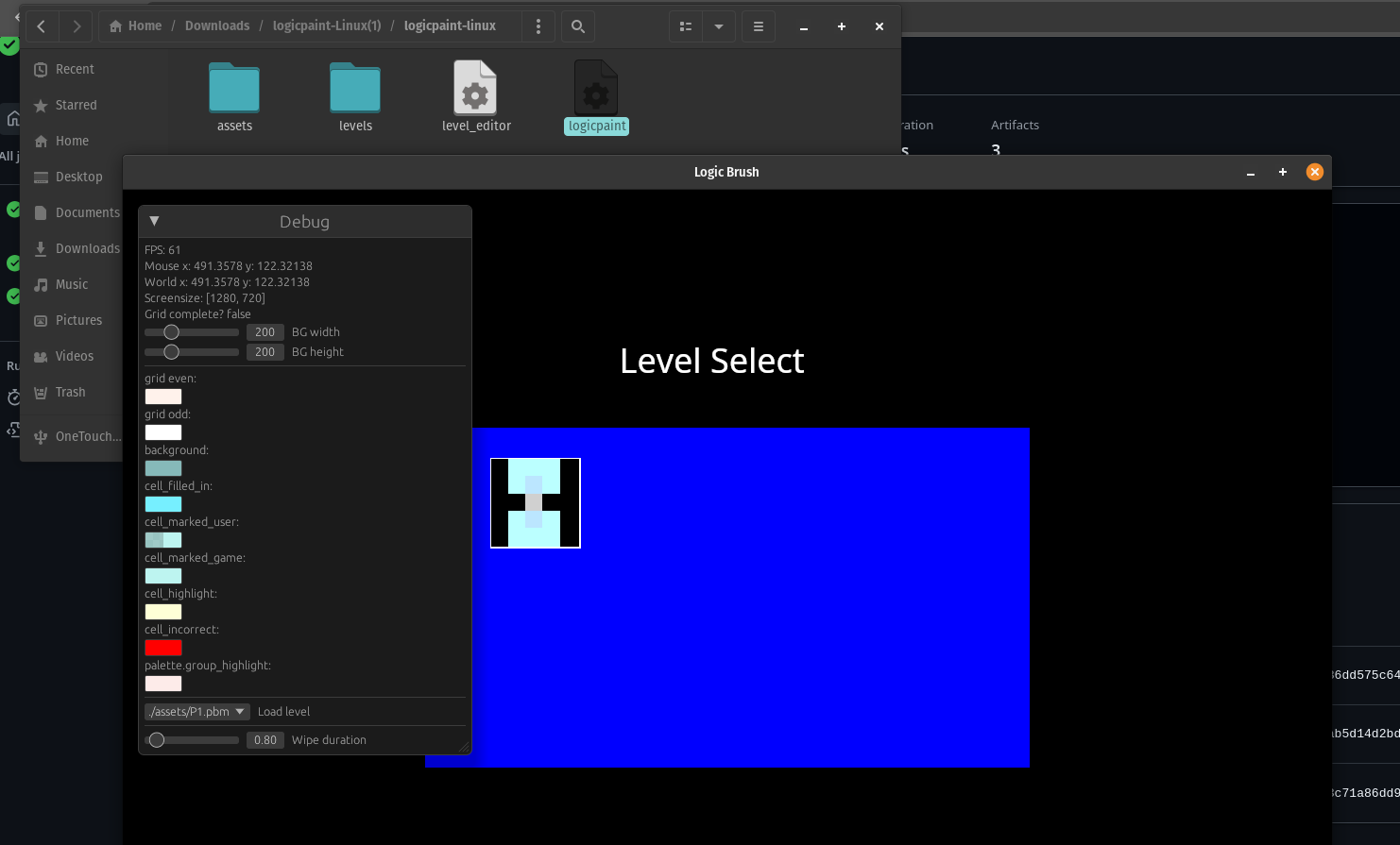The image size is (1400, 845).
Task: Collapse the Debug panel triangle
Action: pyautogui.click(x=154, y=221)
